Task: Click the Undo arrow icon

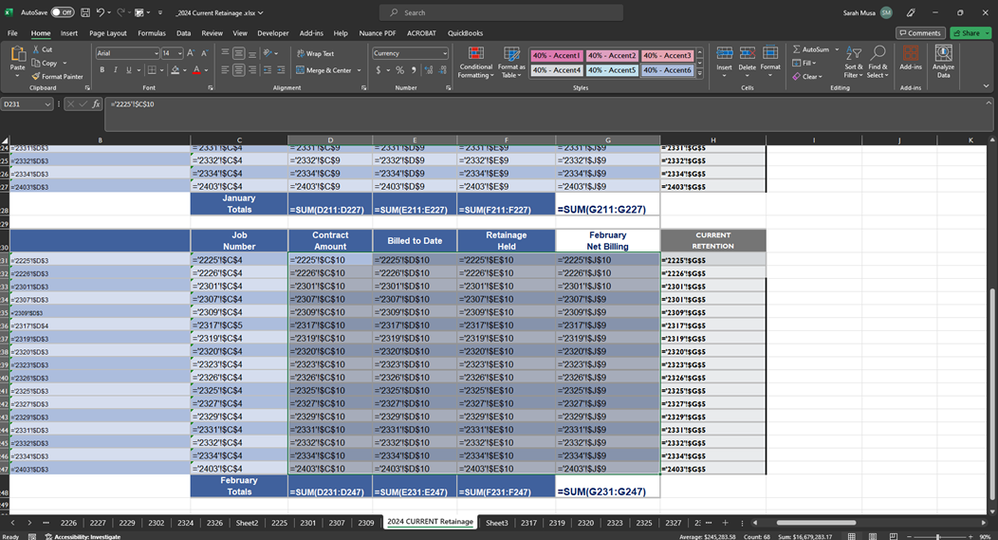Action: pyautogui.click(x=101, y=13)
